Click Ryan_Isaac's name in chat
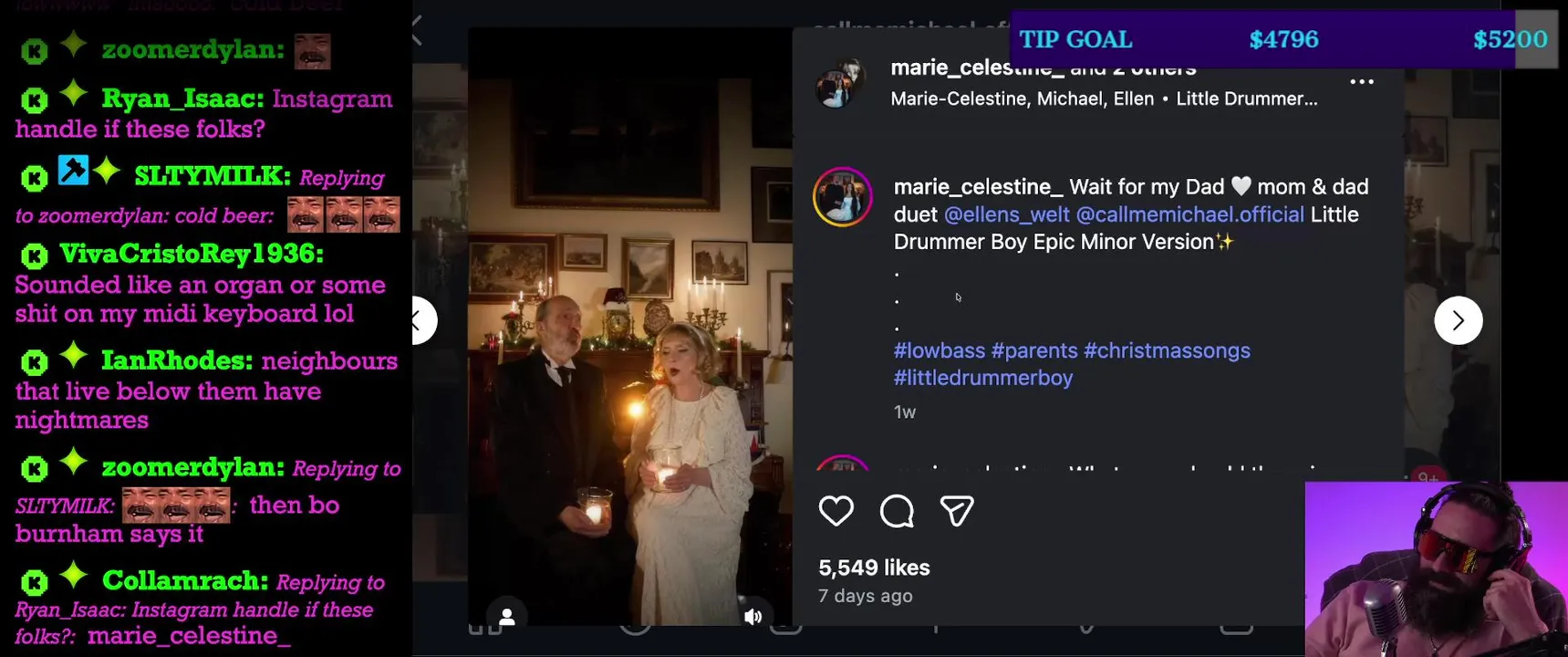This screenshot has width=1568, height=657. (182, 99)
